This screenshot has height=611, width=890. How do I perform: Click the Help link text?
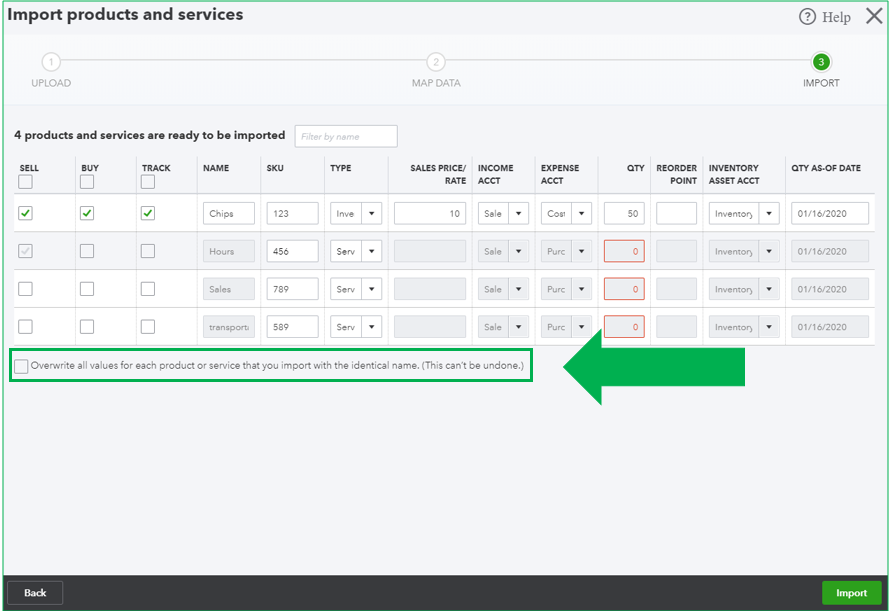pos(836,17)
